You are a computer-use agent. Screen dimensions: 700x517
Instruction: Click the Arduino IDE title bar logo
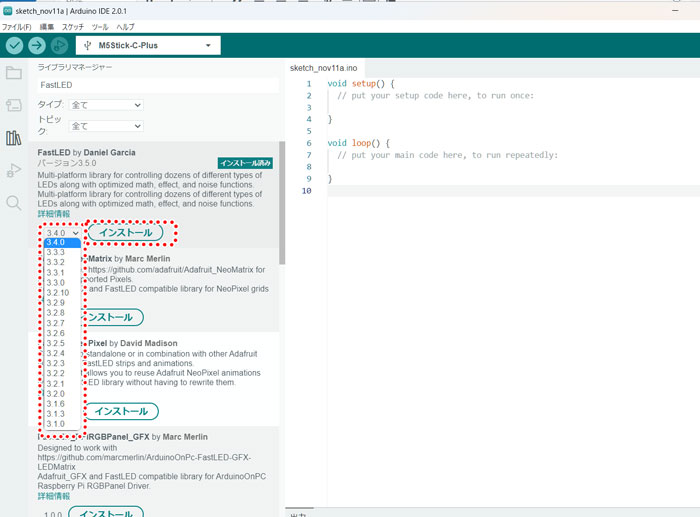[7, 11]
